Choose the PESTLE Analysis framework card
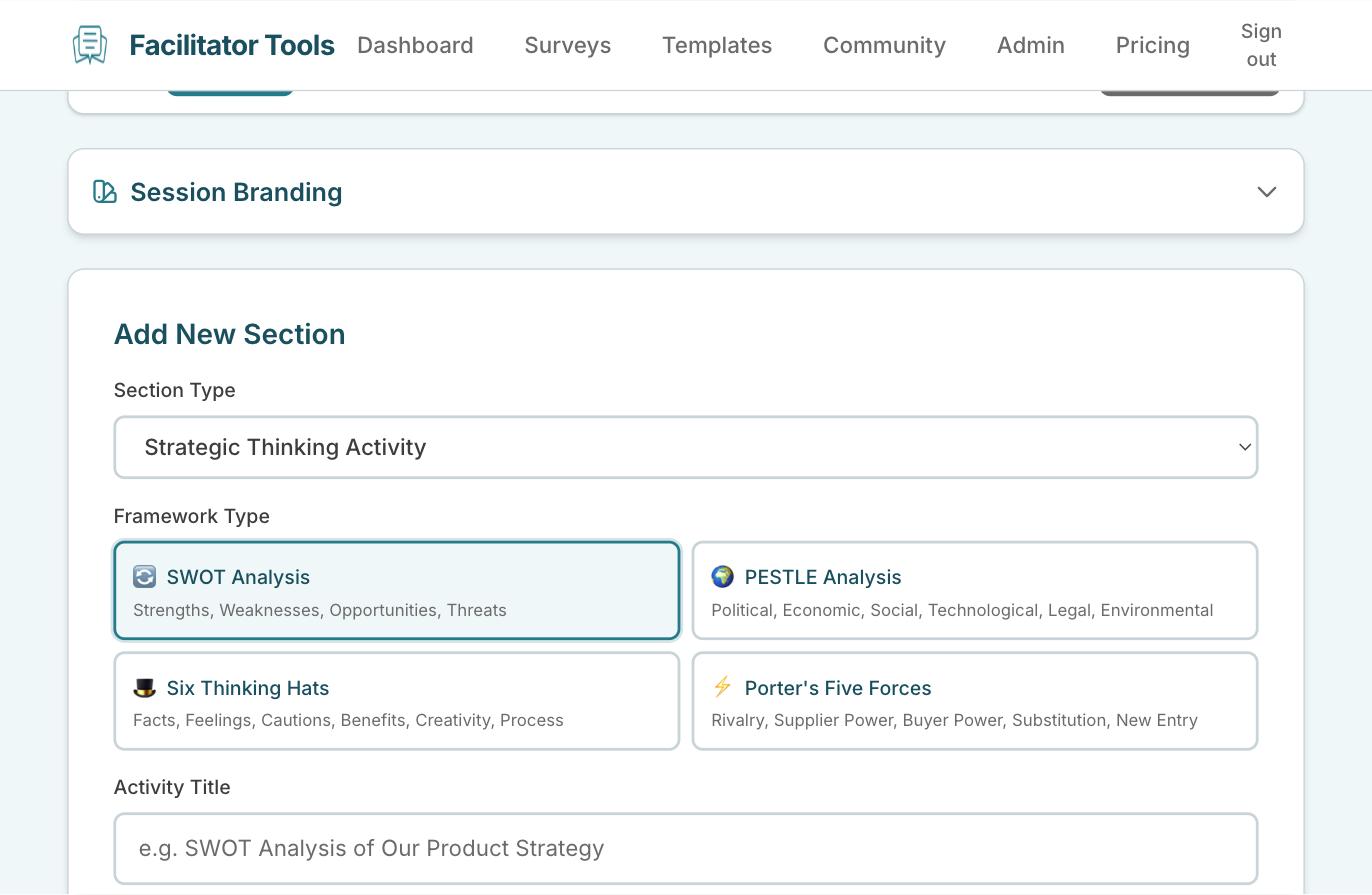Image resolution: width=1372 pixels, height=895 pixels. [x=975, y=590]
